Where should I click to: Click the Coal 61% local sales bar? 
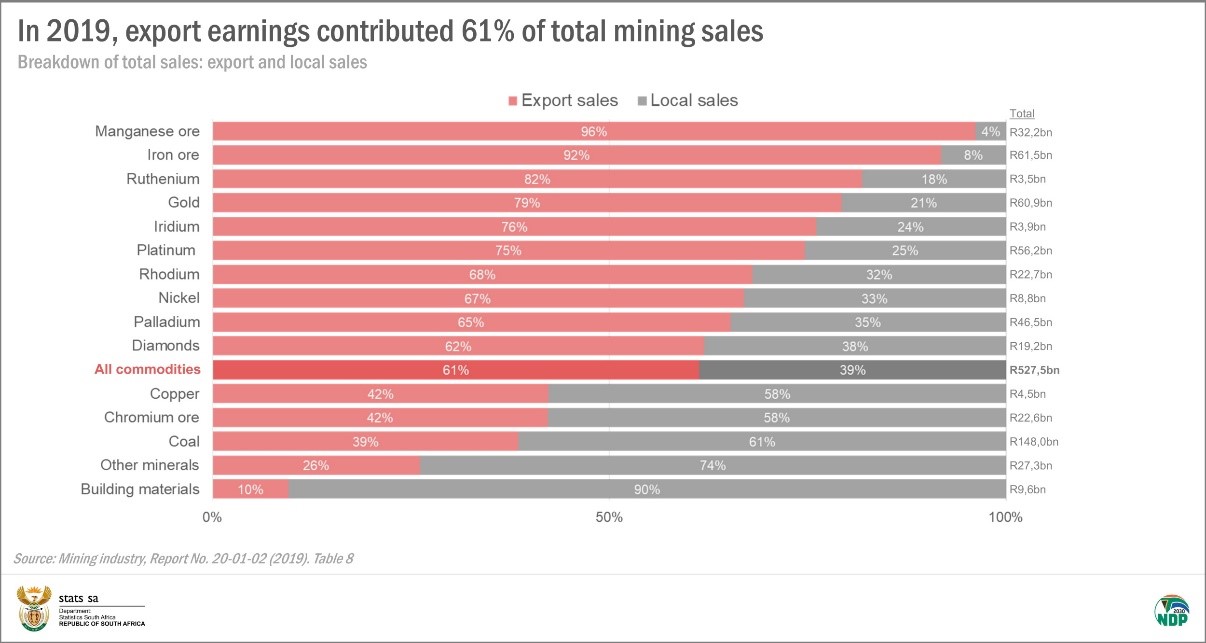pos(762,441)
